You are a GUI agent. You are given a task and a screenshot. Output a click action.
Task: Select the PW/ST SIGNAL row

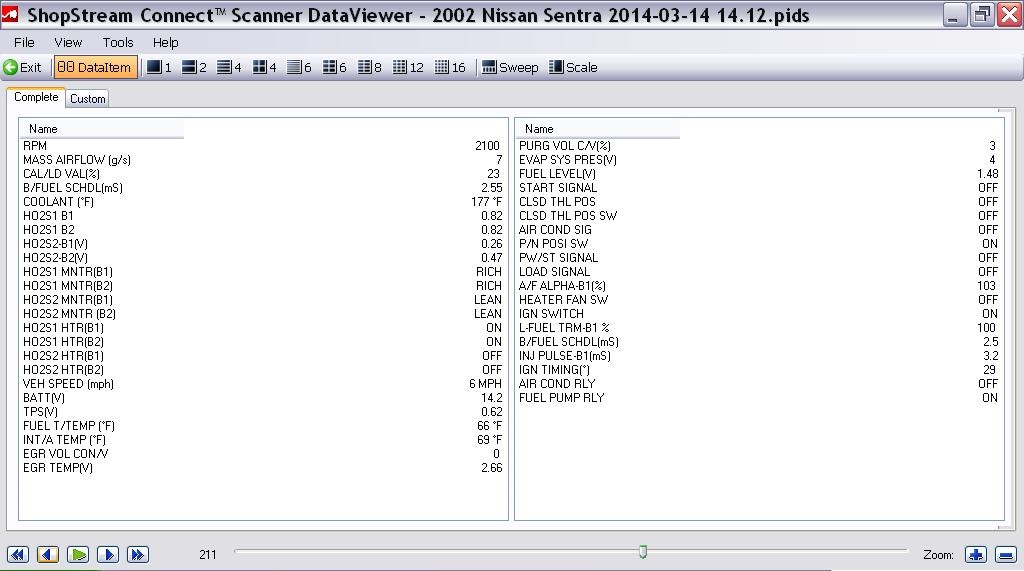pyautogui.click(x=758, y=257)
